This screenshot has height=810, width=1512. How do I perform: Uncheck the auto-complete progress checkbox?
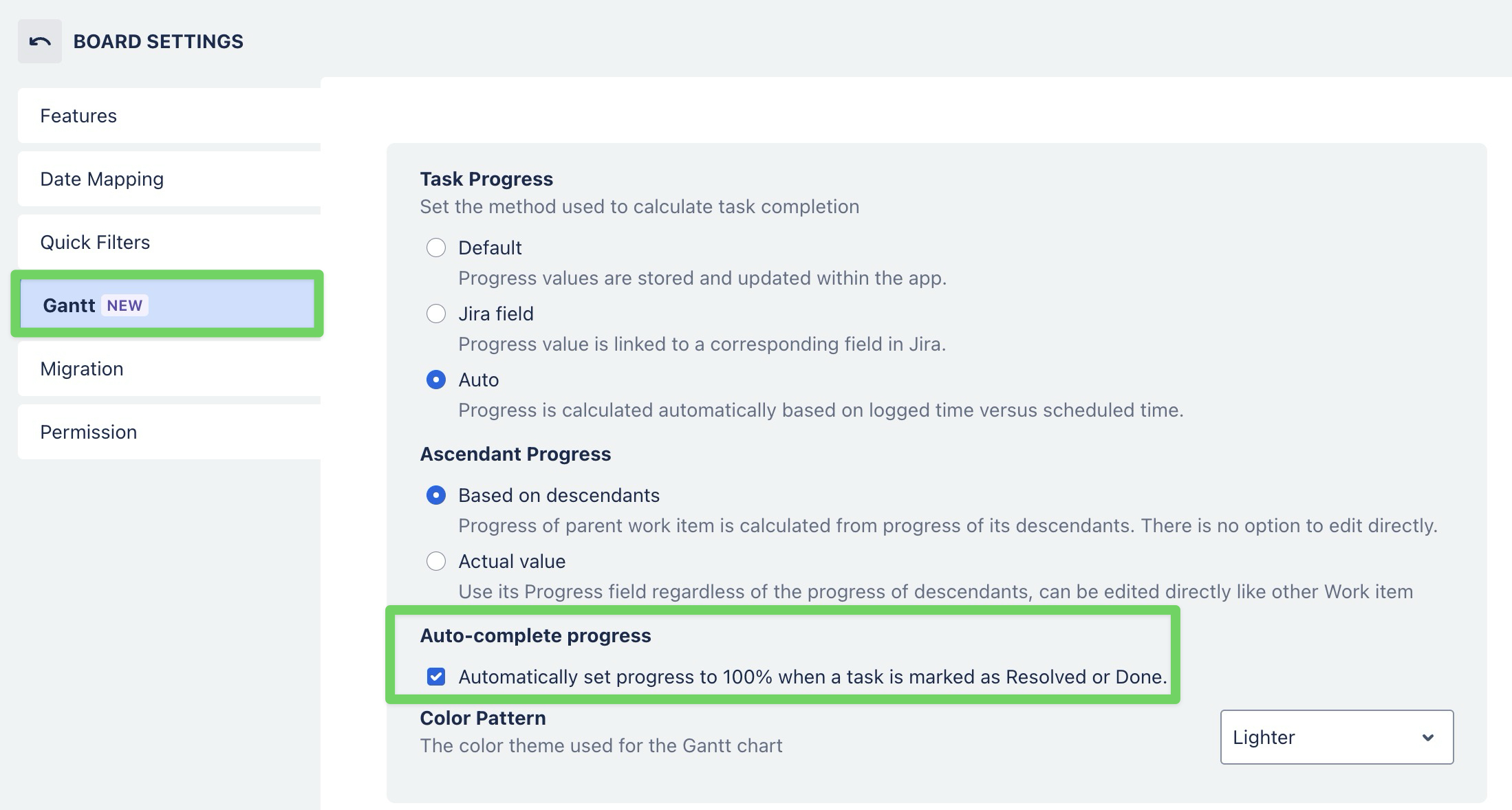(436, 677)
